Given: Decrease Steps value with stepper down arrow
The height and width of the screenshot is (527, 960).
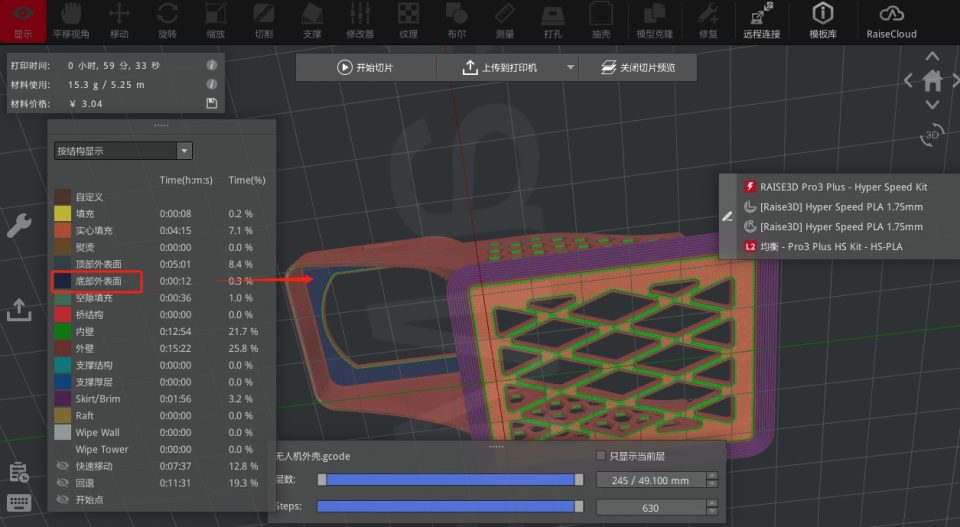Looking at the screenshot, I should [711, 511].
